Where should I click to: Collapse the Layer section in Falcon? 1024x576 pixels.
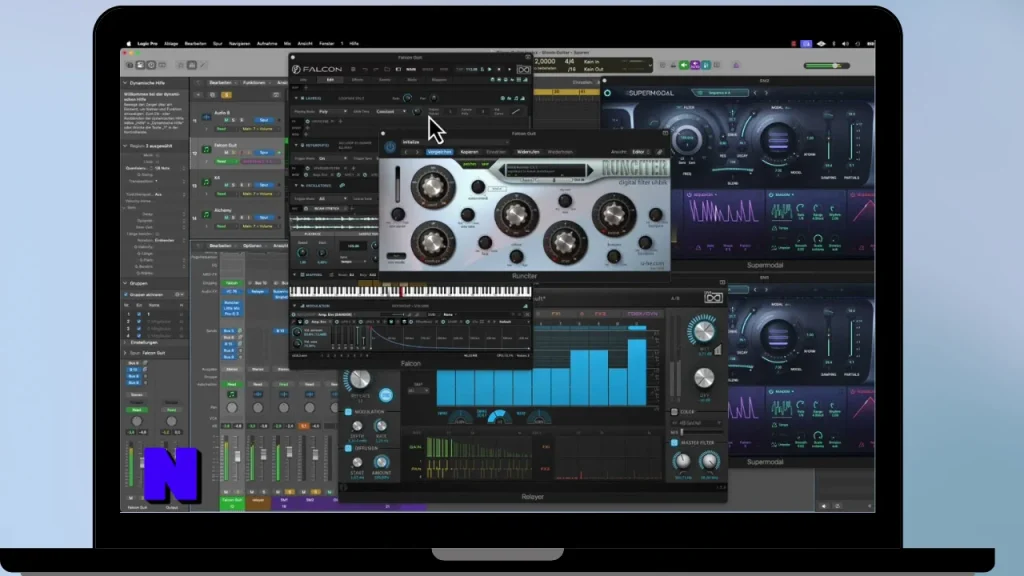click(296, 98)
